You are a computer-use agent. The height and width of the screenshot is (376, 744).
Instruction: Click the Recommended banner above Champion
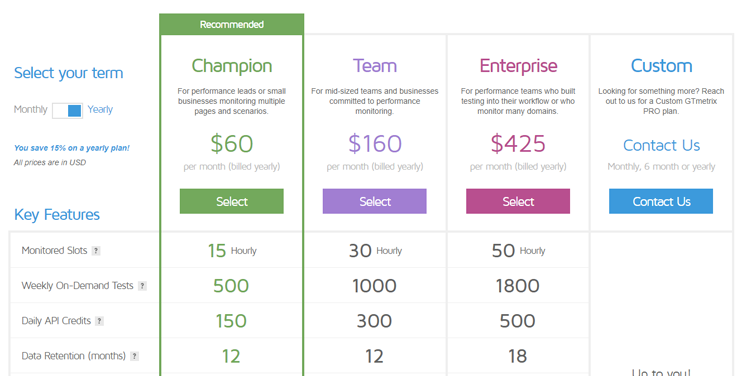point(232,24)
